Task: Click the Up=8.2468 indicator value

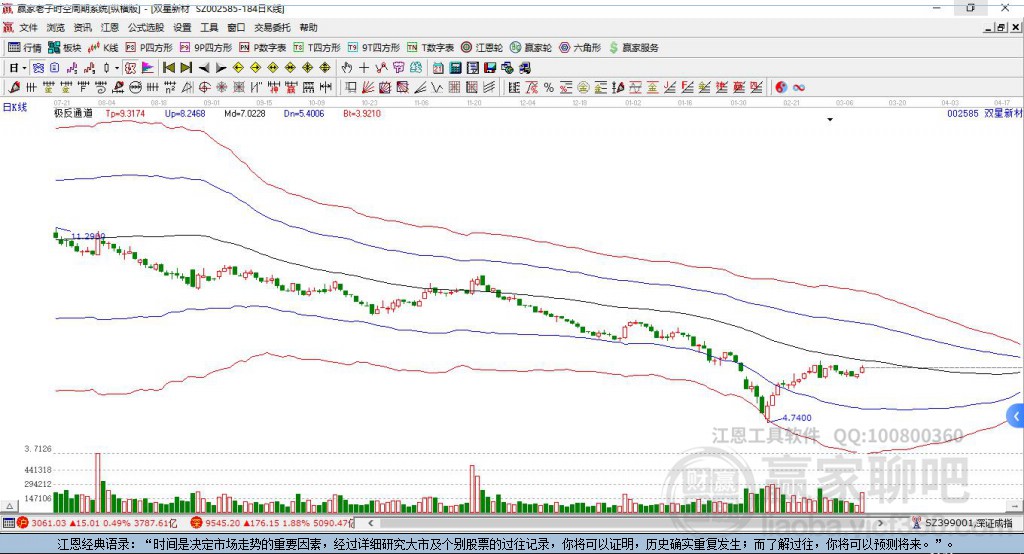Action: point(185,114)
